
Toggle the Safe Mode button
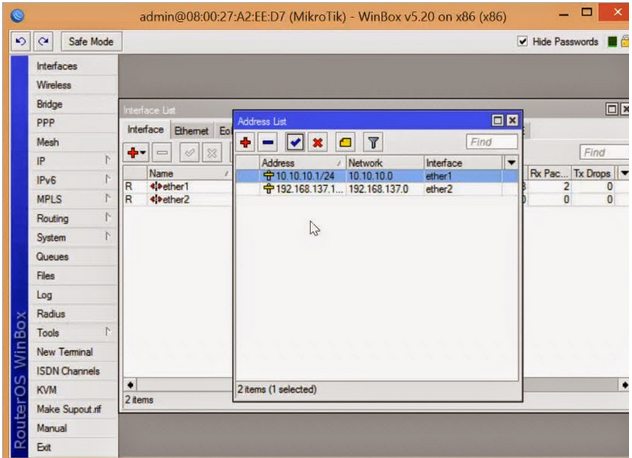tap(91, 42)
